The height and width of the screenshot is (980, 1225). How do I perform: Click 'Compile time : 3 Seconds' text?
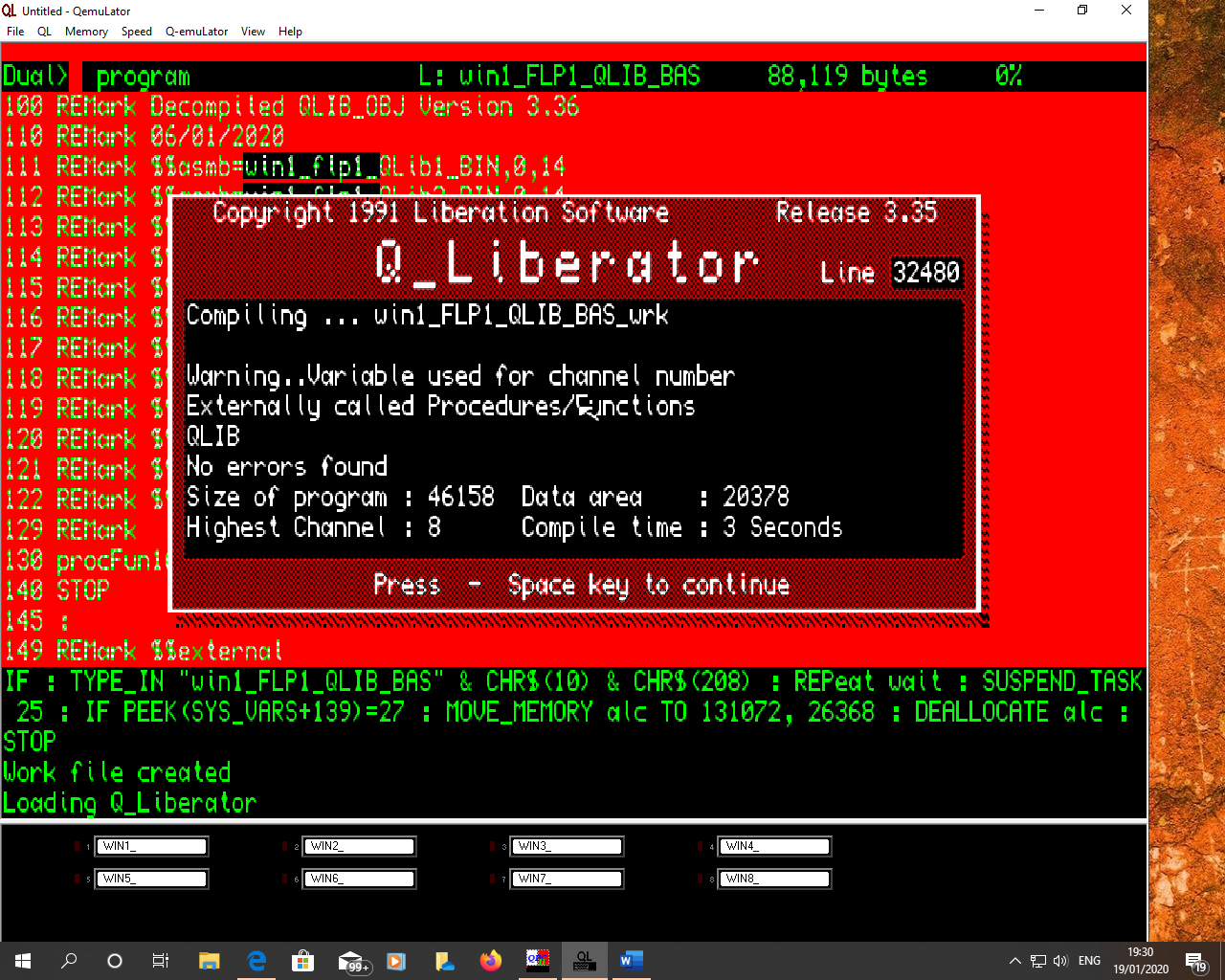681,528
